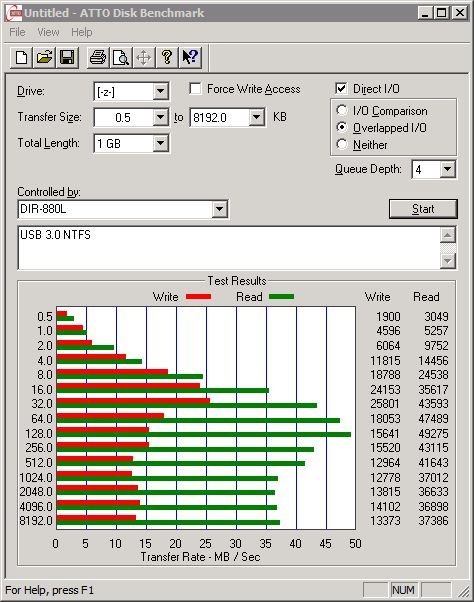Choose the Neither radio option
Viewport: 474px width, 602px height.
(x=342, y=144)
